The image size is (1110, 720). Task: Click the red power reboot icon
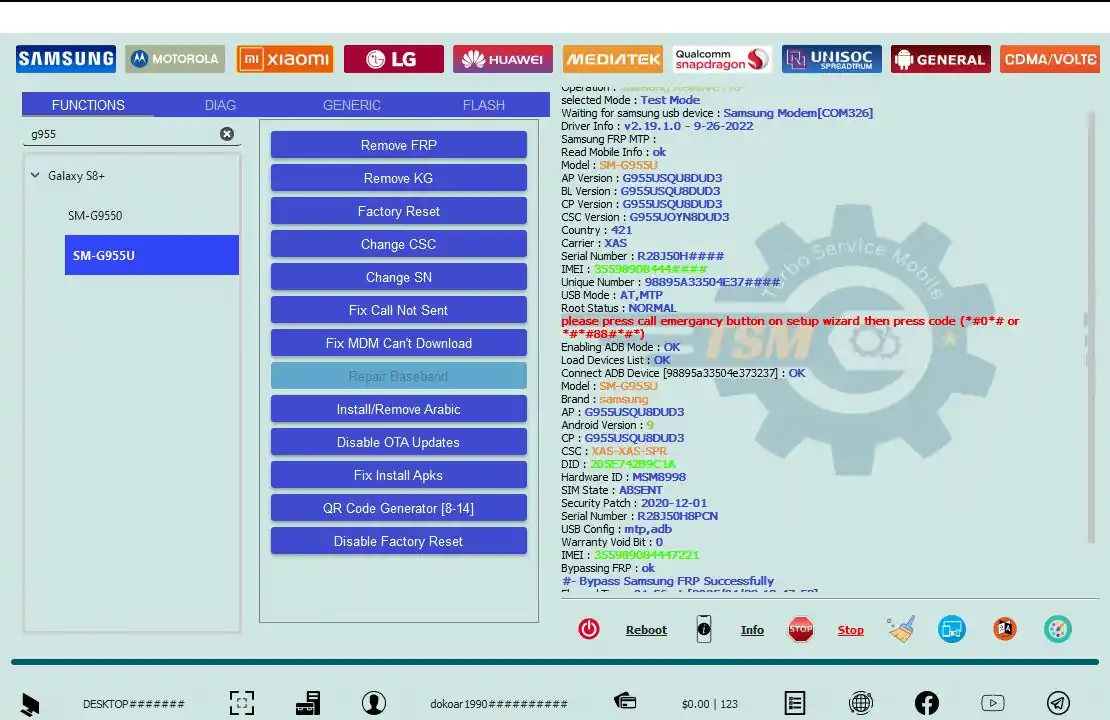[588, 629]
